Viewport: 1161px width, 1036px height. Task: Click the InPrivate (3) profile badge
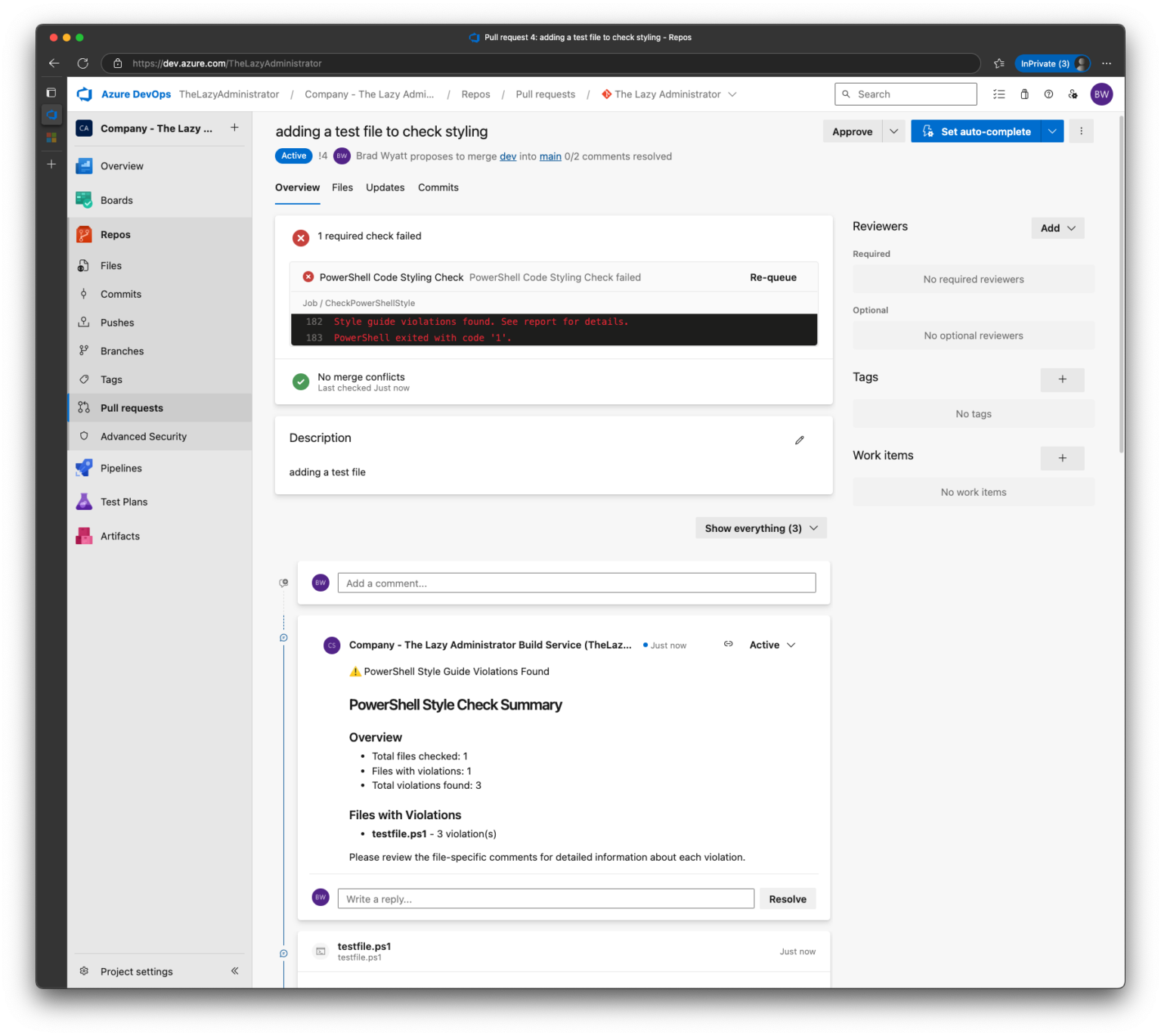(x=1053, y=64)
